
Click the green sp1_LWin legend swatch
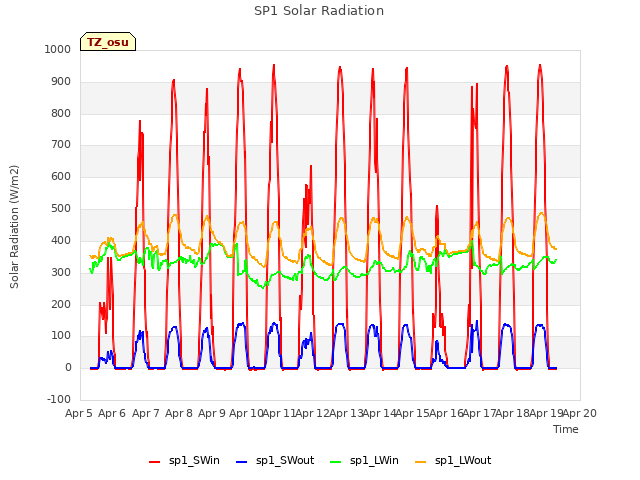coord(335,462)
